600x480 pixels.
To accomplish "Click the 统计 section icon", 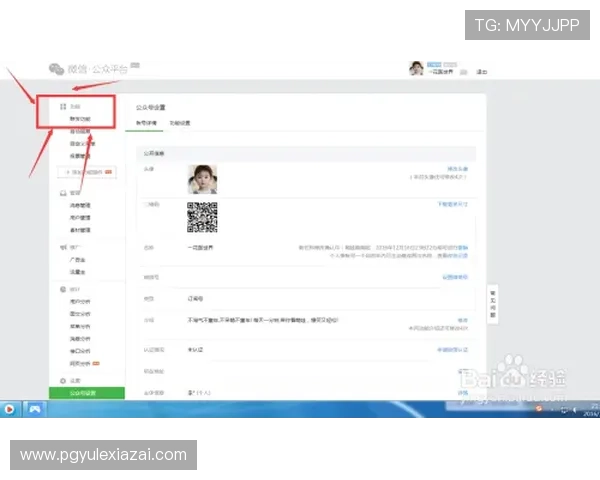I will pos(63,289).
